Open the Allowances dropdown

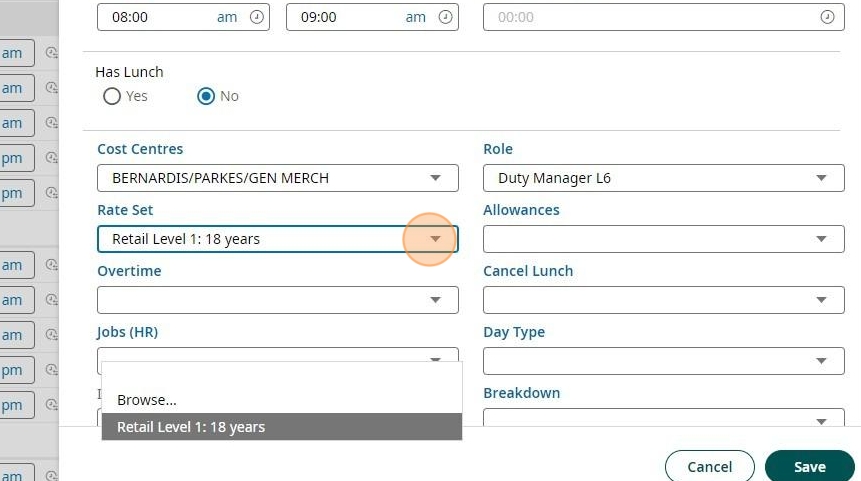(x=822, y=239)
